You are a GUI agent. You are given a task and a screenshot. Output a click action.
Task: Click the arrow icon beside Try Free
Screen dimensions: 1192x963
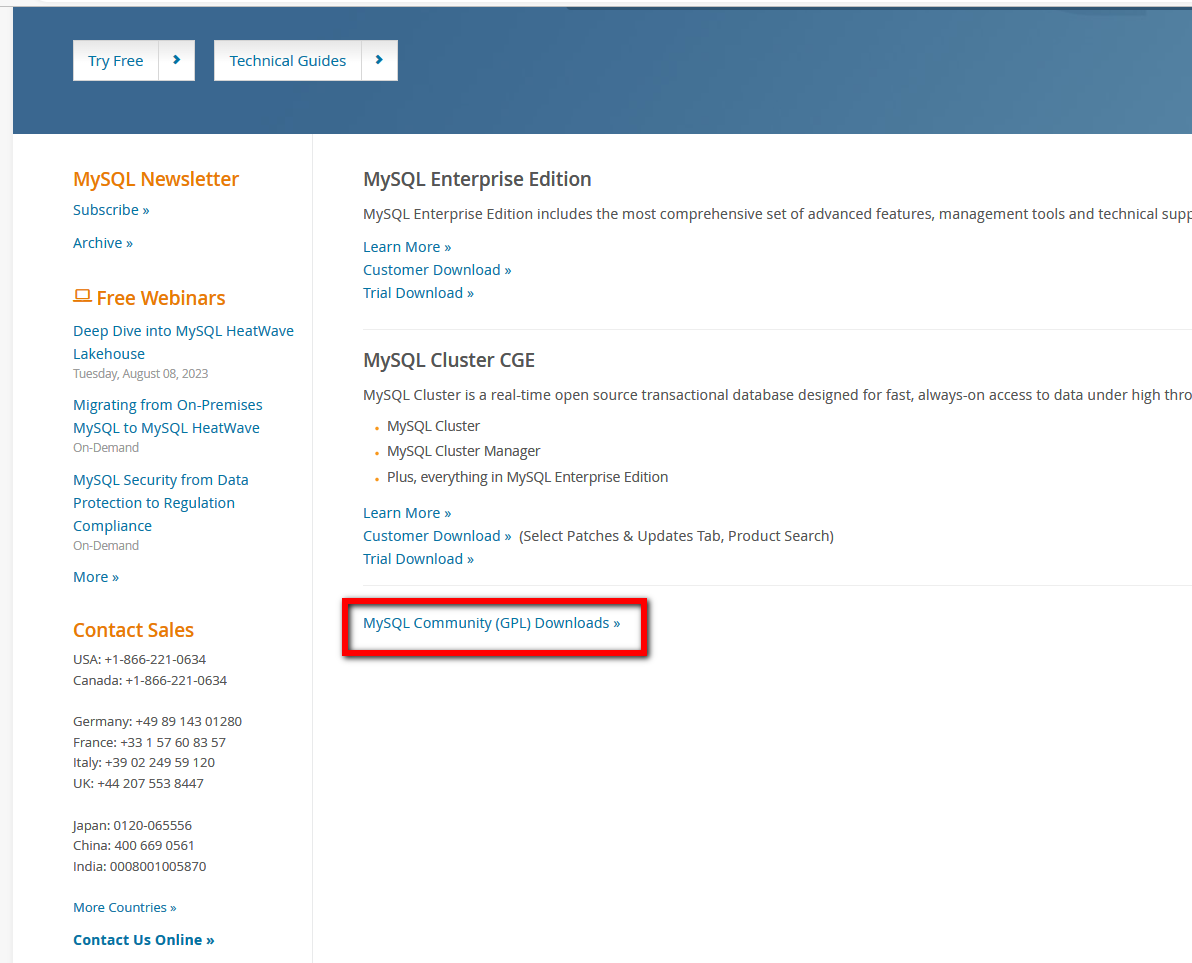176,60
